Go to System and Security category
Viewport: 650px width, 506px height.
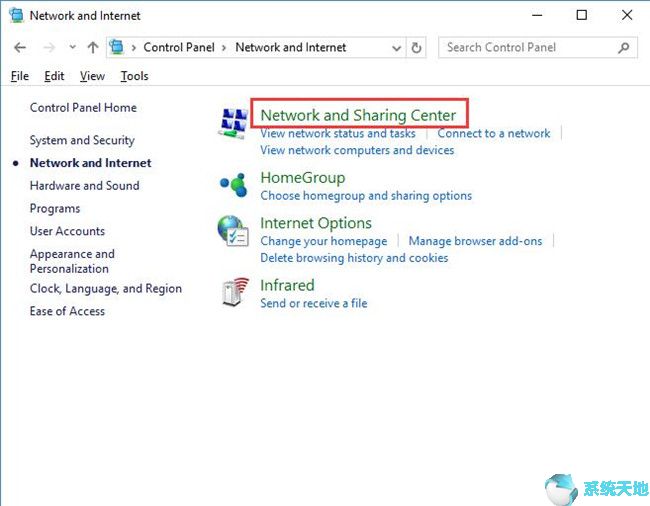pyautogui.click(x=82, y=140)
